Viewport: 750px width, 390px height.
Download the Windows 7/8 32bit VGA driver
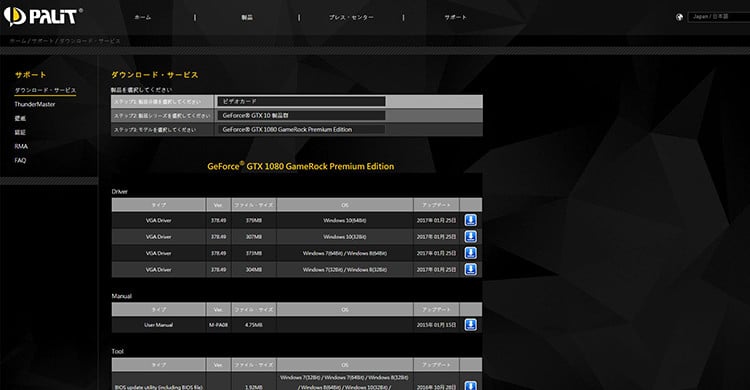coord(471,269)
